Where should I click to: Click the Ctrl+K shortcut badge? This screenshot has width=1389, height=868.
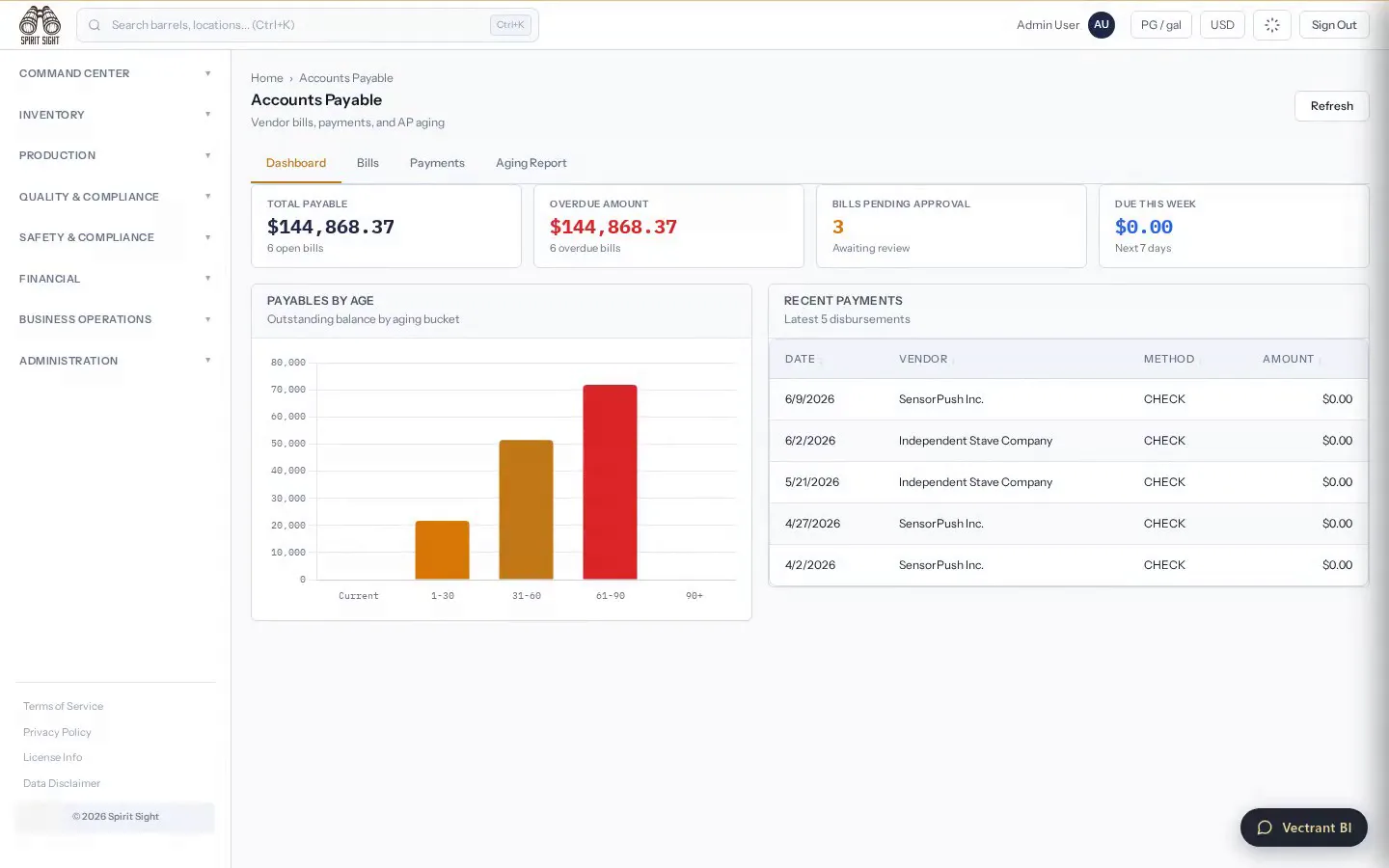pos(510,25)
